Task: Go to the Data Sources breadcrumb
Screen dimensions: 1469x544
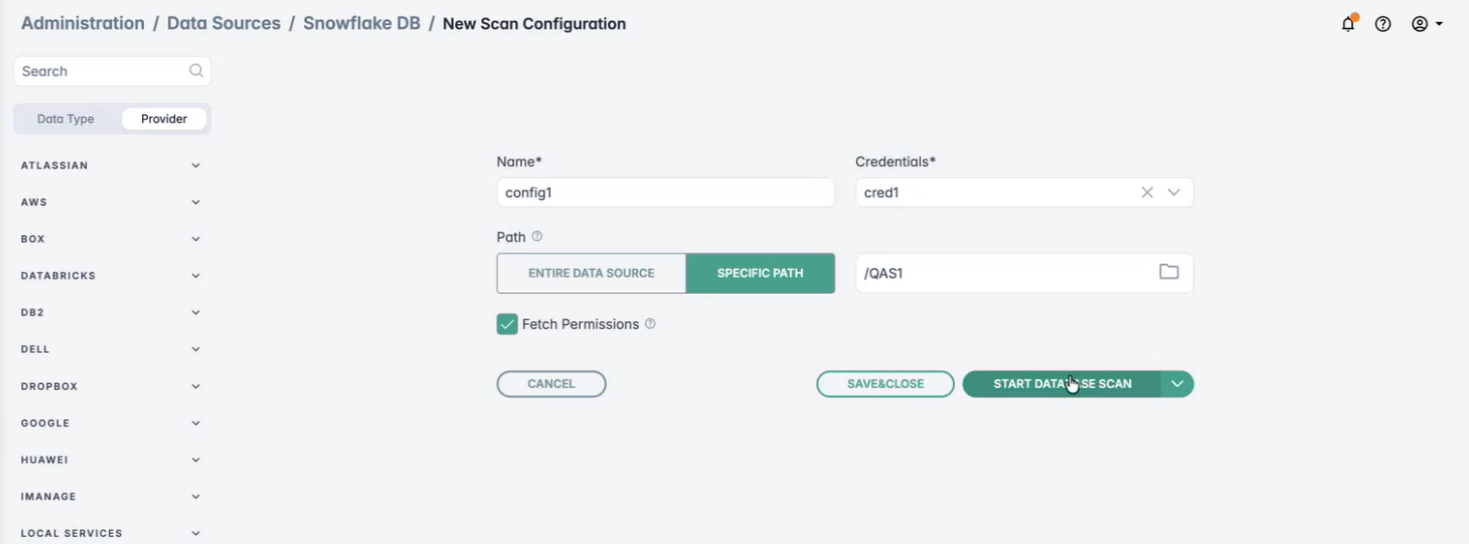Action: coord(223,23)
